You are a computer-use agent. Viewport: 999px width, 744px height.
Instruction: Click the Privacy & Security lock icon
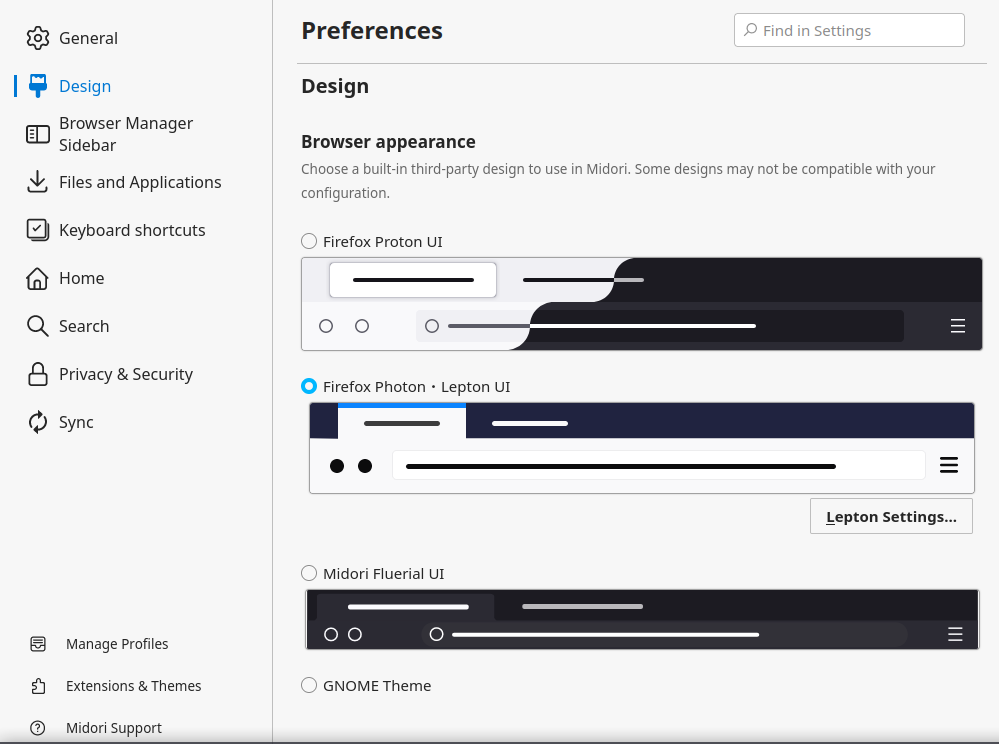tap(38, 374)
